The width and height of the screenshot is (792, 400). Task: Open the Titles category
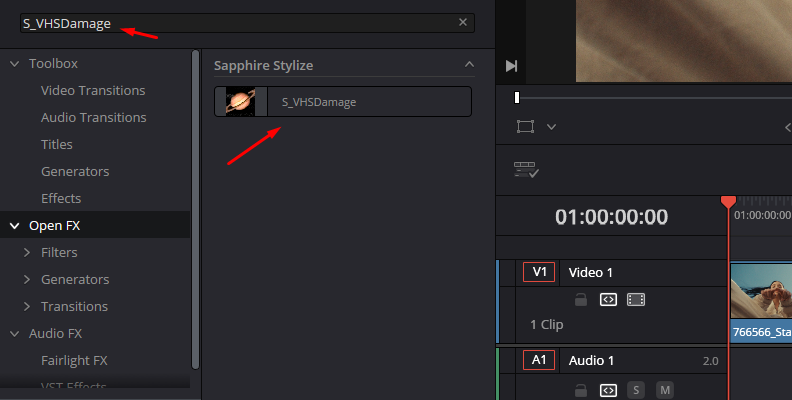57,144
